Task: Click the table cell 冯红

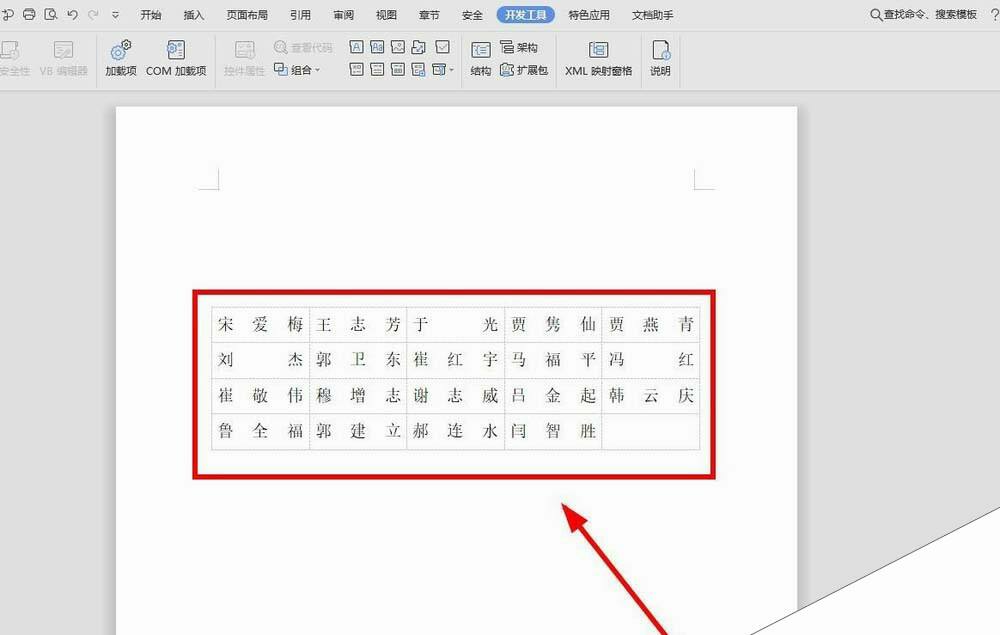Action: coord(651,360)
